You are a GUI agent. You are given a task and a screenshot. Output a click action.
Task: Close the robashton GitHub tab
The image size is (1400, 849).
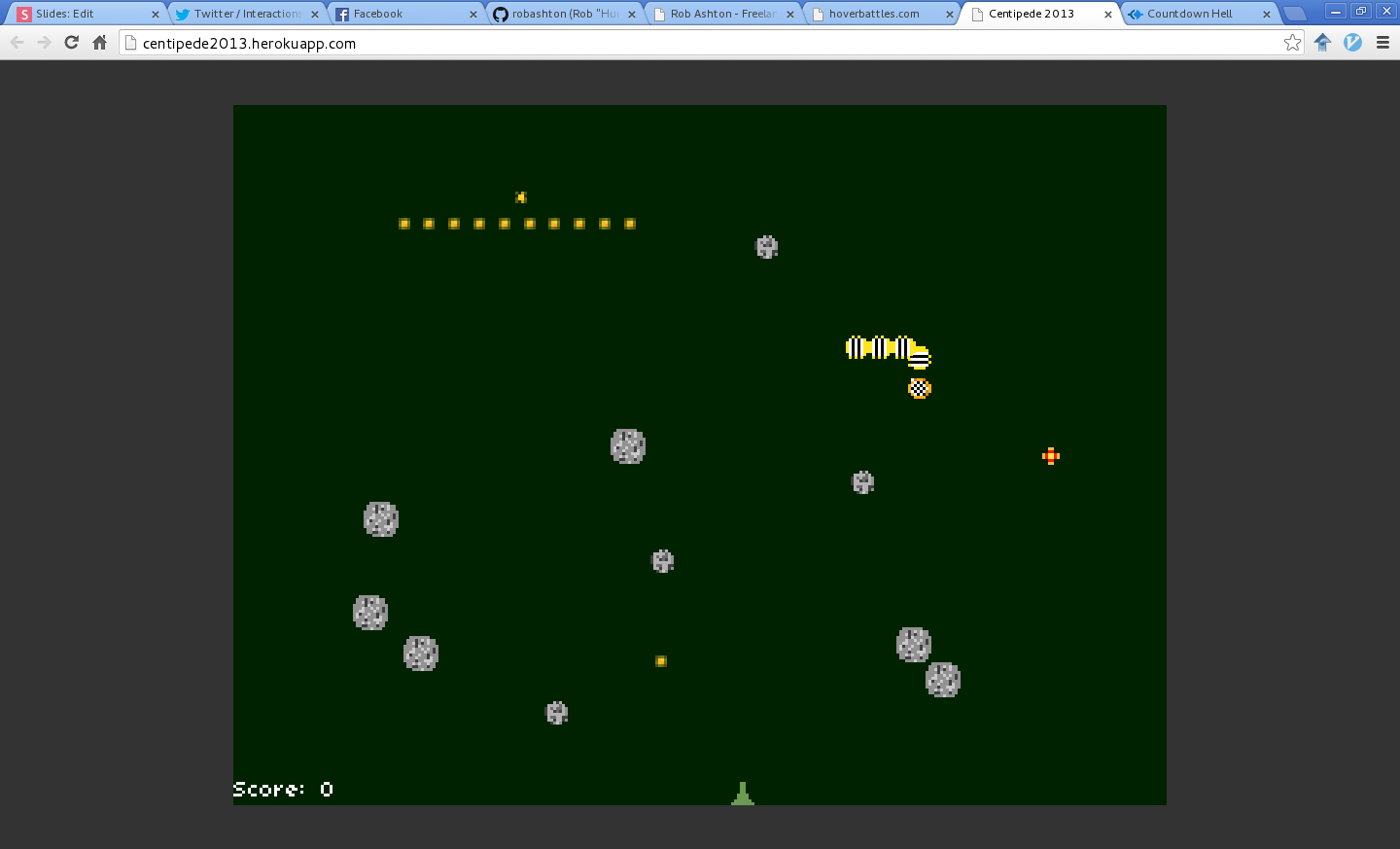pyautogui.click(x=632, y=15)
